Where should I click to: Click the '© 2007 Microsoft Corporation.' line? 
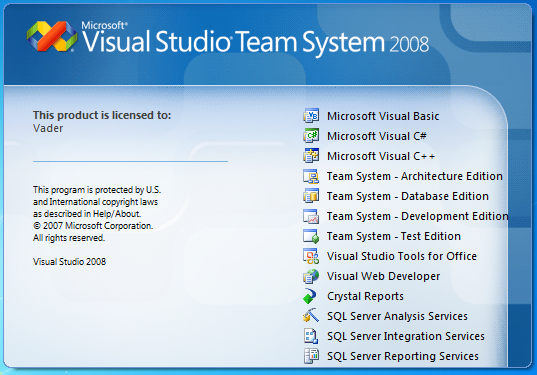(x=93, y=226)
